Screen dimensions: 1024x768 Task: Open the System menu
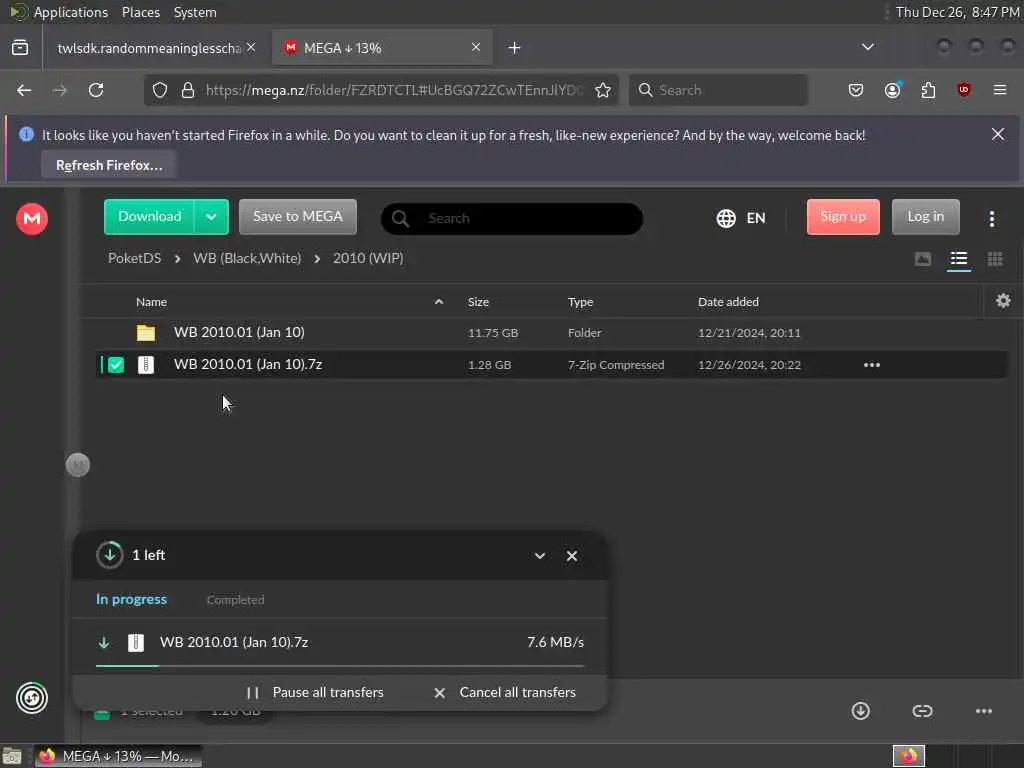(x=195, y=12)
